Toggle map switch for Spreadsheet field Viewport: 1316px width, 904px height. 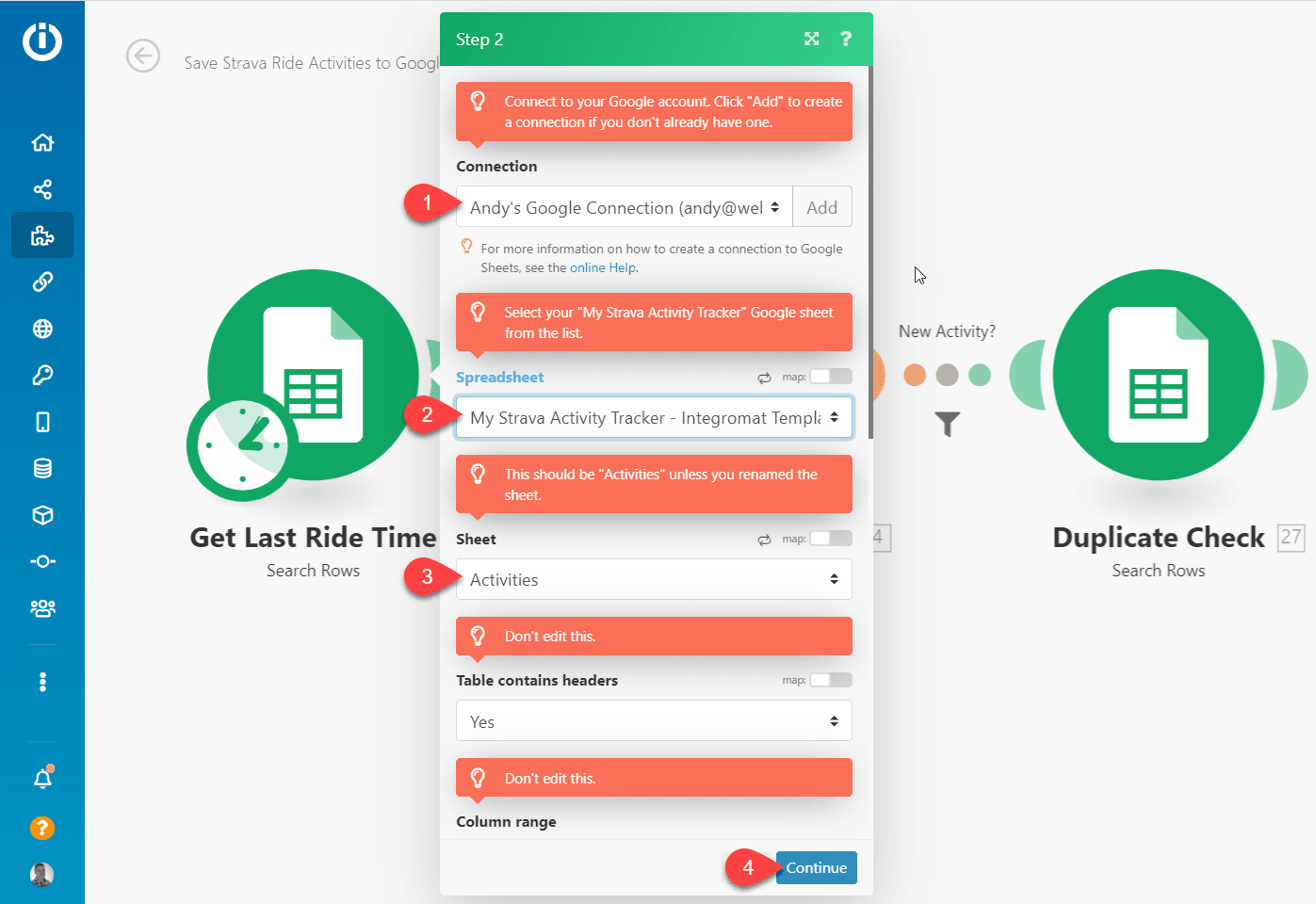click(830, 377)
